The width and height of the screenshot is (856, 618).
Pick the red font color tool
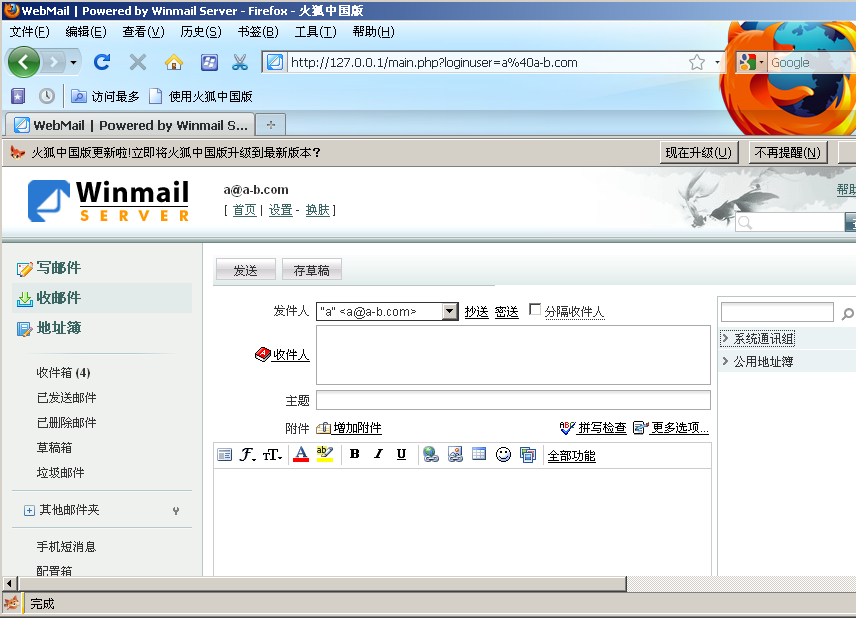pyautogui.click(x=301, y=454)
